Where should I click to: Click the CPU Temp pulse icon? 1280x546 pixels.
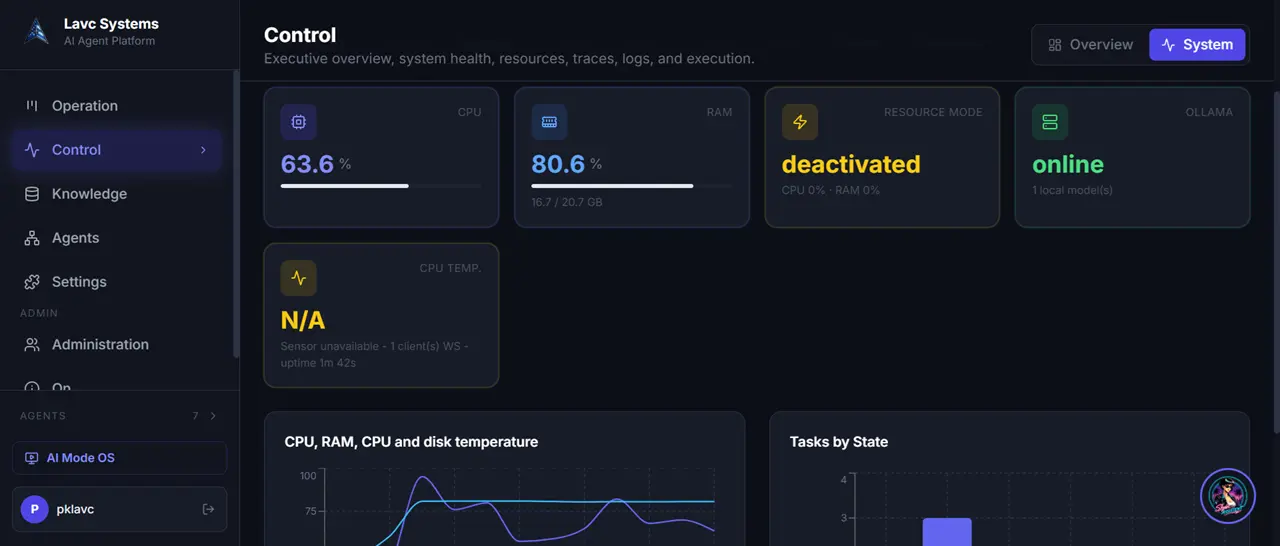(x=299, y=278)
